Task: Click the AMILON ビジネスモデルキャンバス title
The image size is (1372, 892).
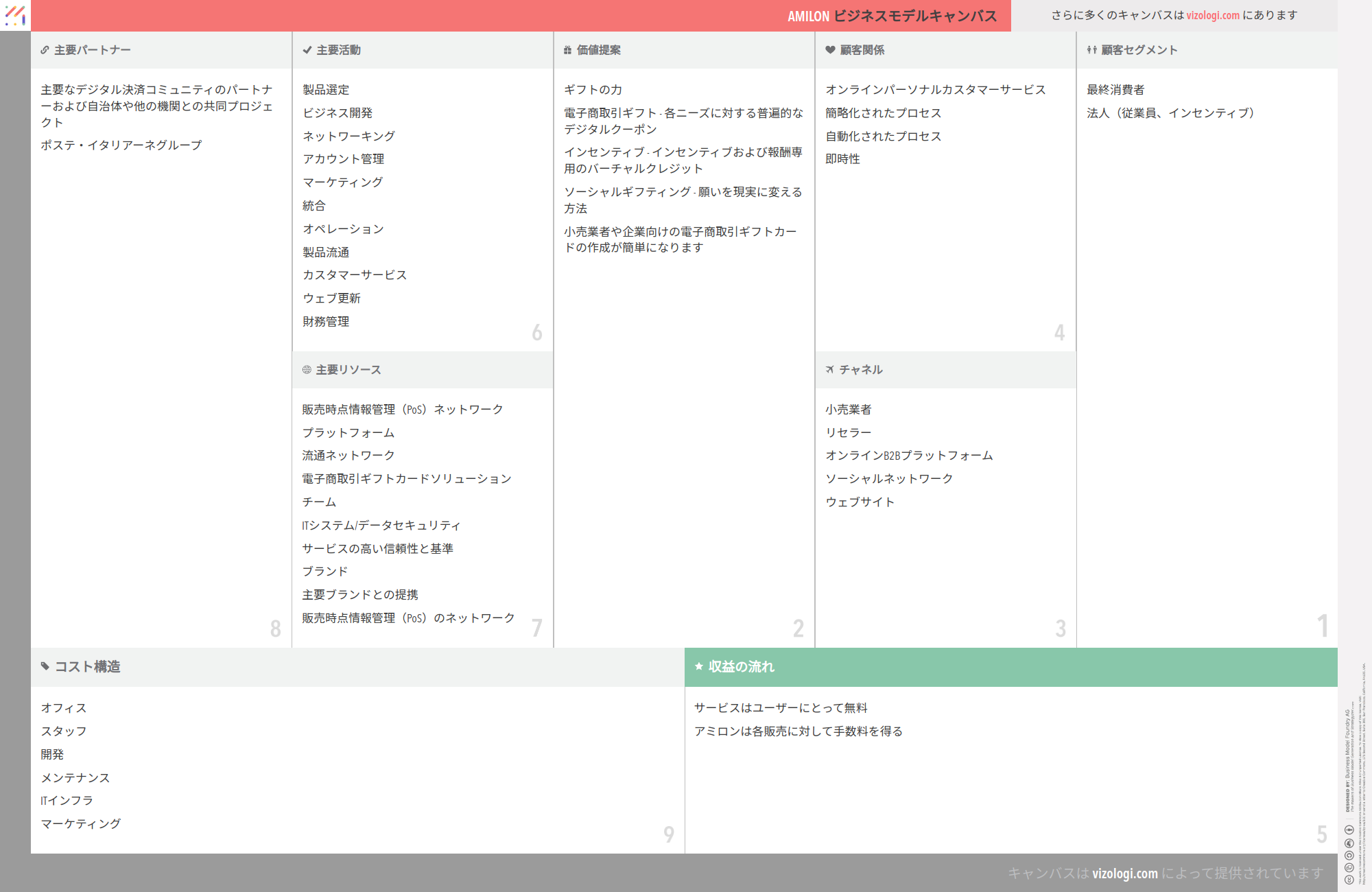Action: pyautogui.click(x=892, y=16)
